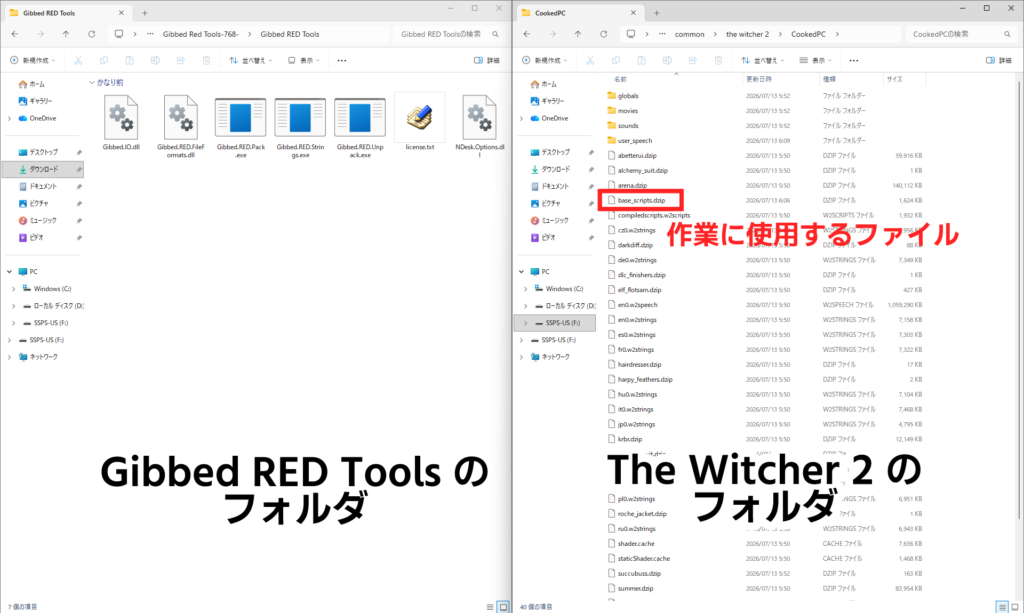
Task: Collapse PC tree in Gibbed RED Tools sidebar
Action: (x=9, y=272)
